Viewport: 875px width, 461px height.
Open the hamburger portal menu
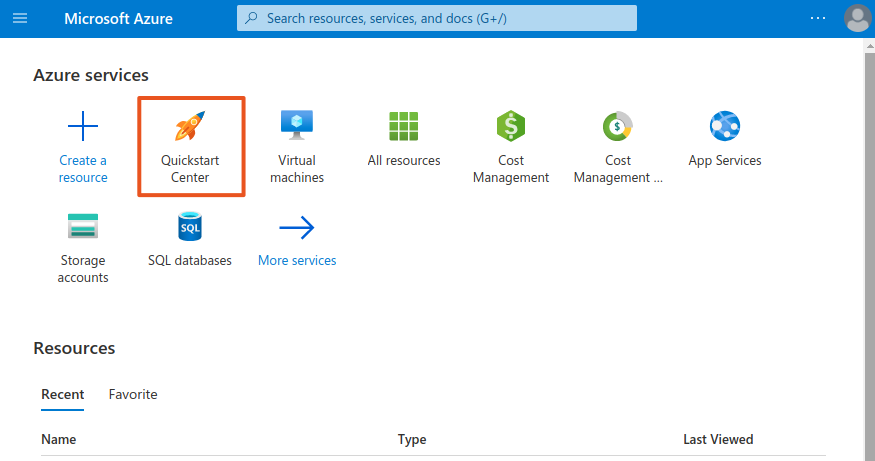pos(20,18)
